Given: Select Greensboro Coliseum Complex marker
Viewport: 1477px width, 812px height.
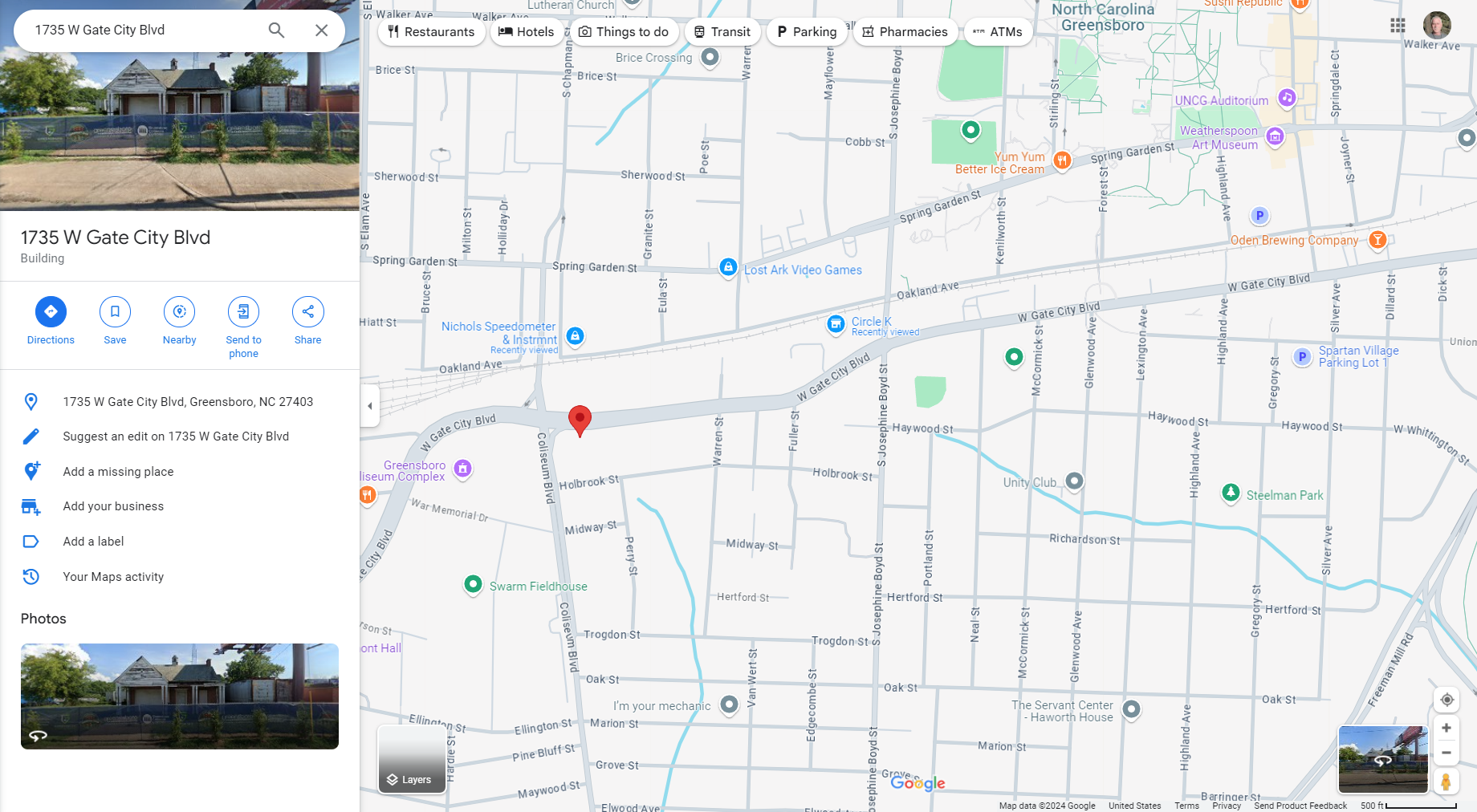Looking at the screenshot, I should coord(462,469).
